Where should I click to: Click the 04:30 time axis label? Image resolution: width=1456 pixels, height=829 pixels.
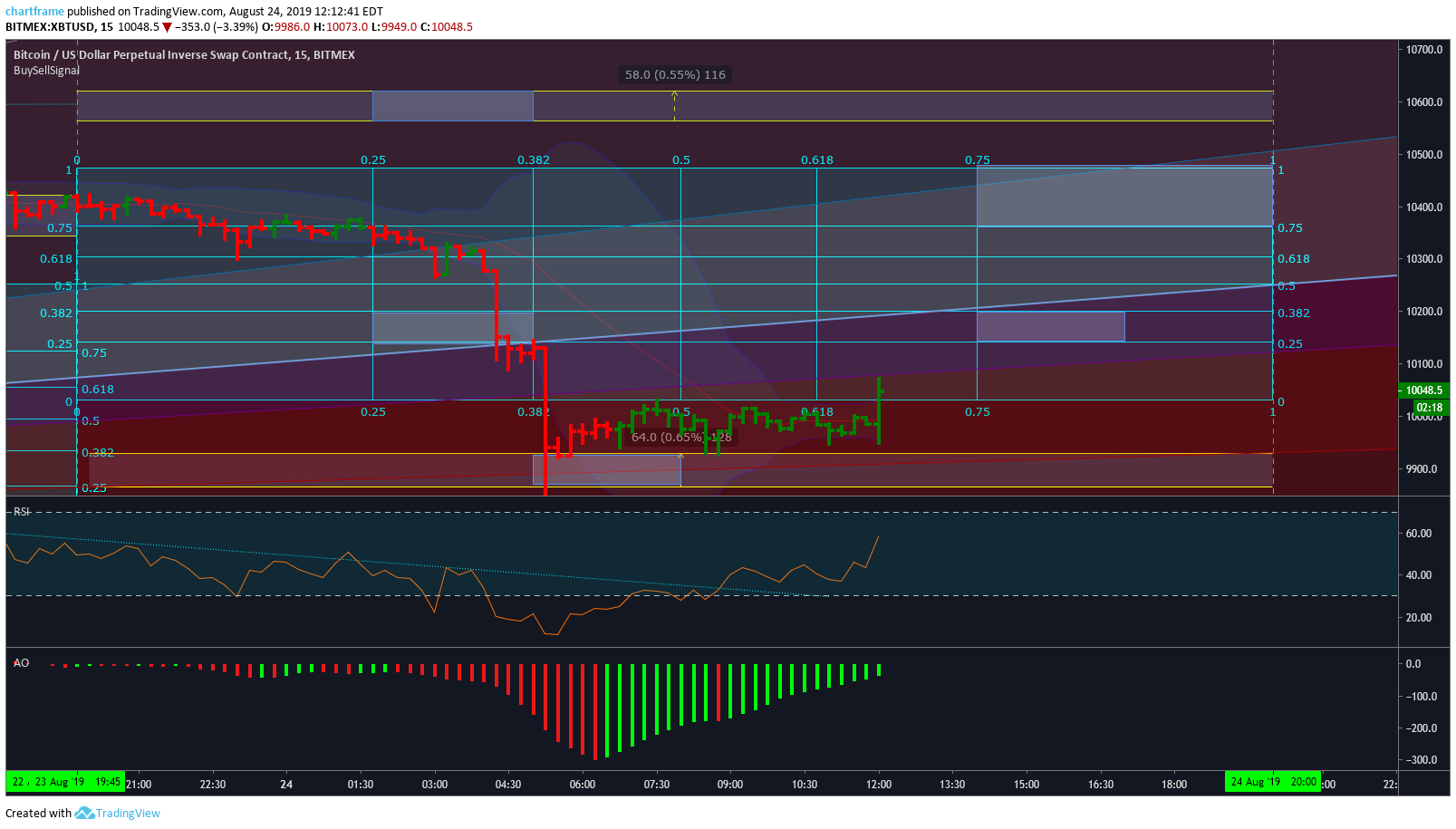(508, 785)
